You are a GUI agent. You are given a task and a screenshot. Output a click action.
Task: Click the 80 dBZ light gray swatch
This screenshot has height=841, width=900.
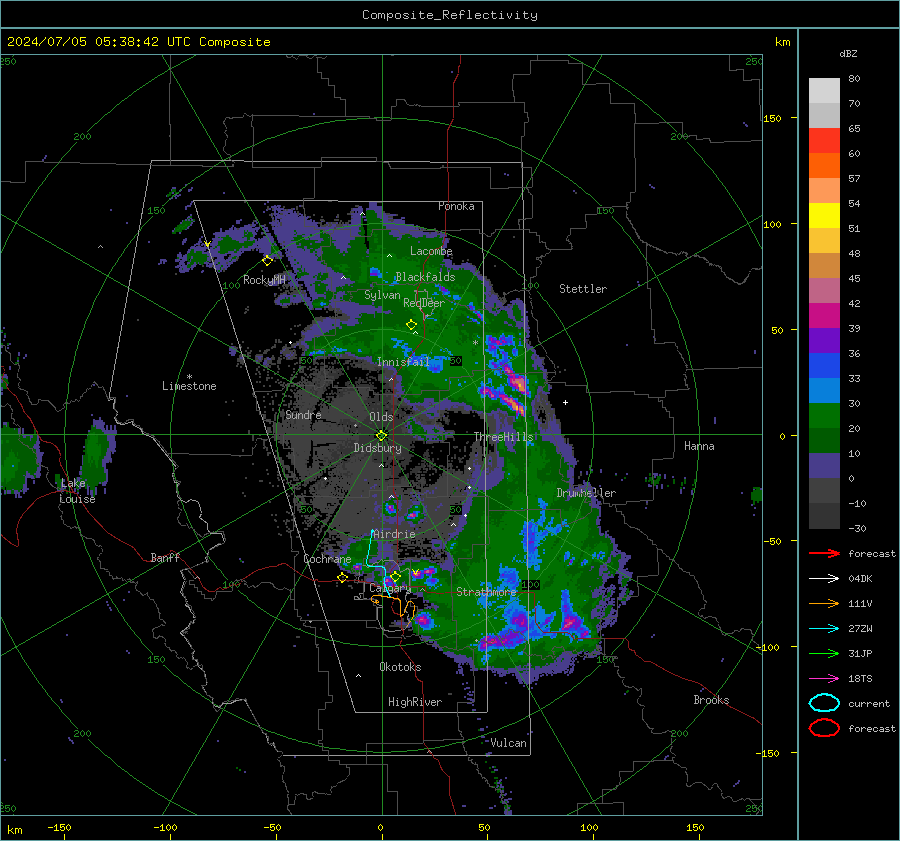point(824,90)
